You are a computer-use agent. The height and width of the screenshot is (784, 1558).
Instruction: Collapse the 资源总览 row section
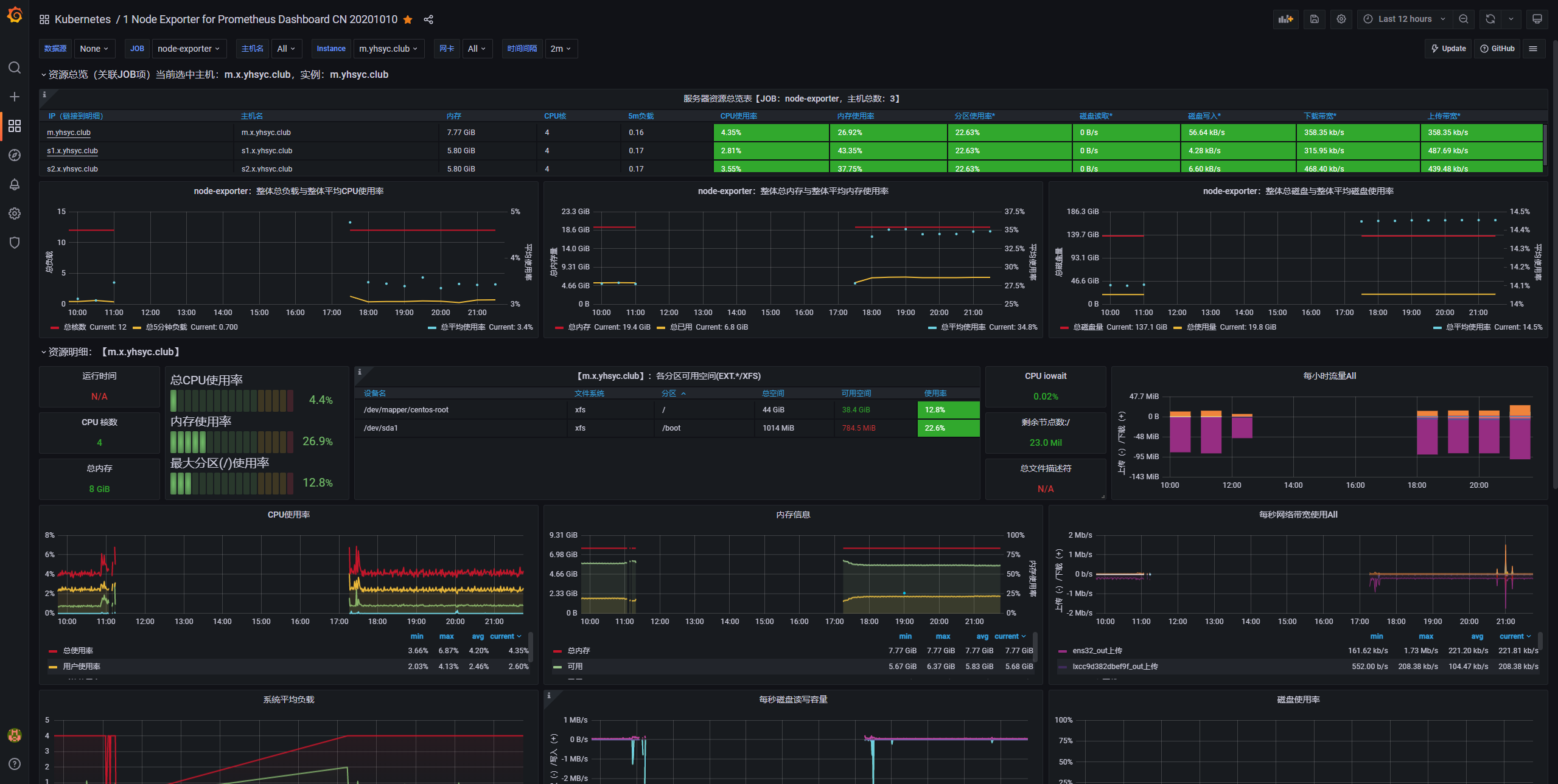[x=44, y=75]
